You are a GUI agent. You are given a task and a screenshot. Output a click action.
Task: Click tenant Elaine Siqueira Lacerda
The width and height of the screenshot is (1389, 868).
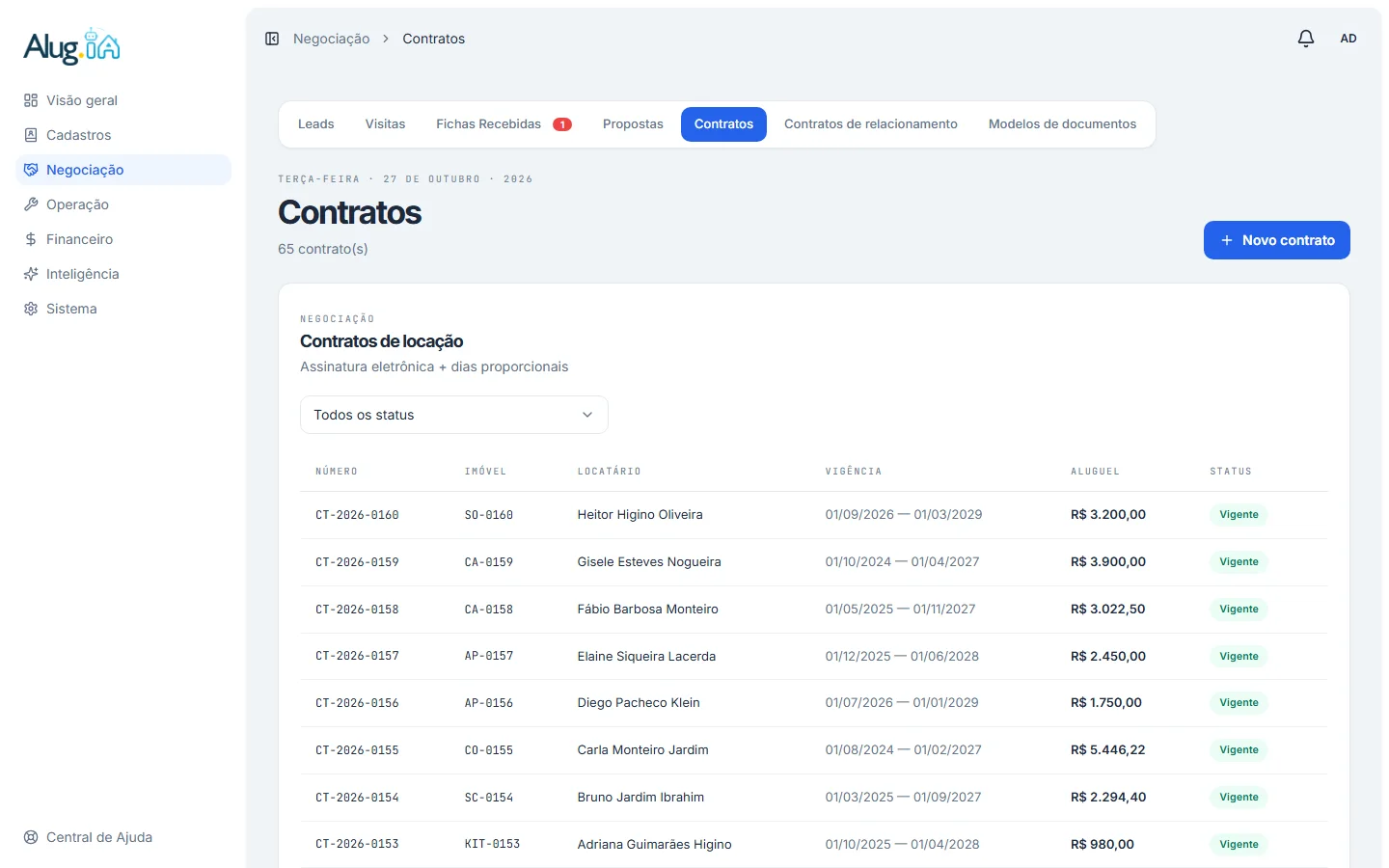(646, 657)
